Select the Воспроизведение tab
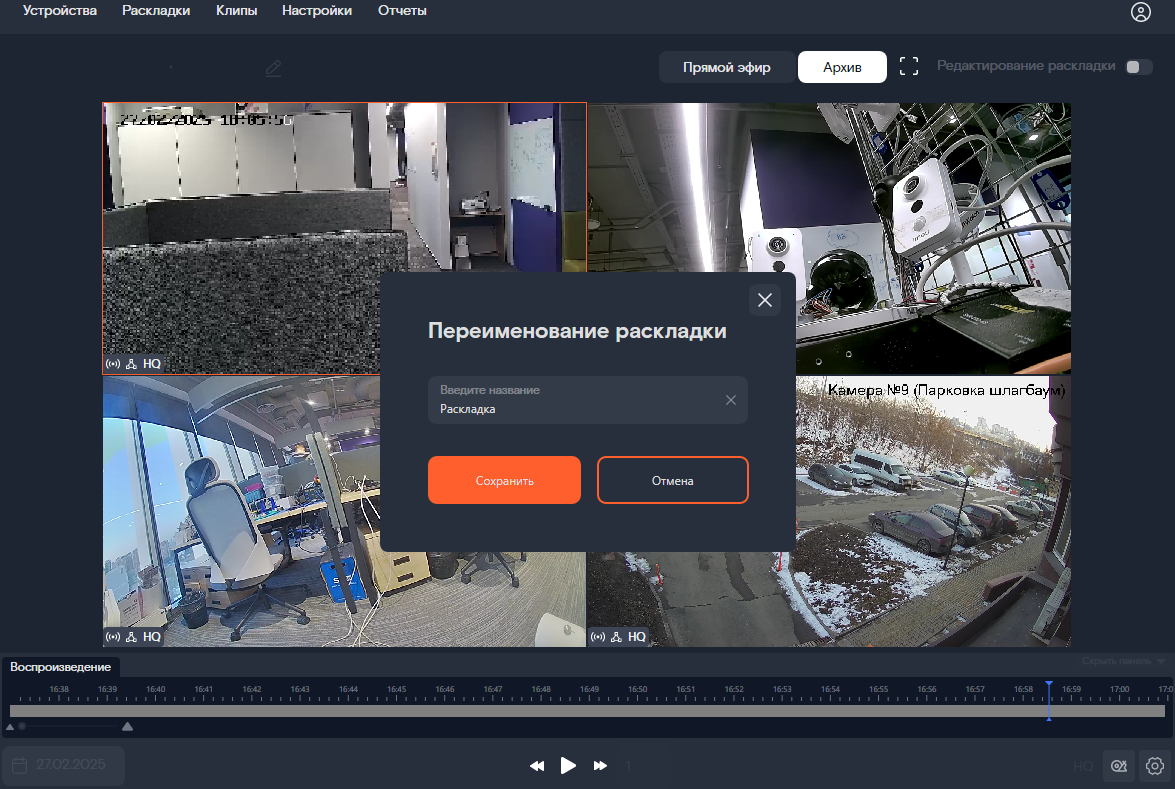This screenshot has height=789, width=1175. click(x=61, y=667)
